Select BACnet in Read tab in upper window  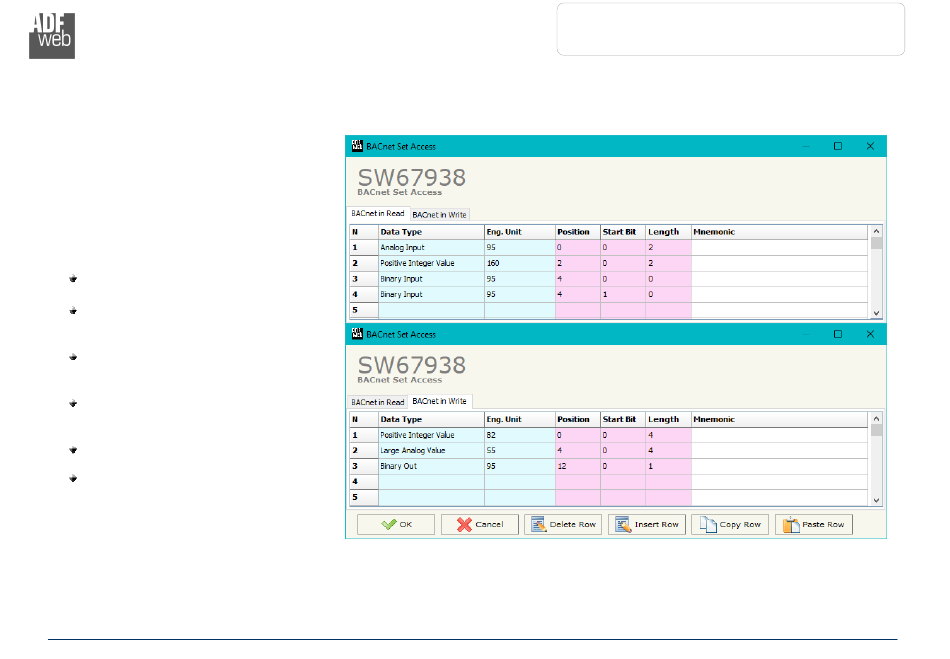(x=377, y=213)
